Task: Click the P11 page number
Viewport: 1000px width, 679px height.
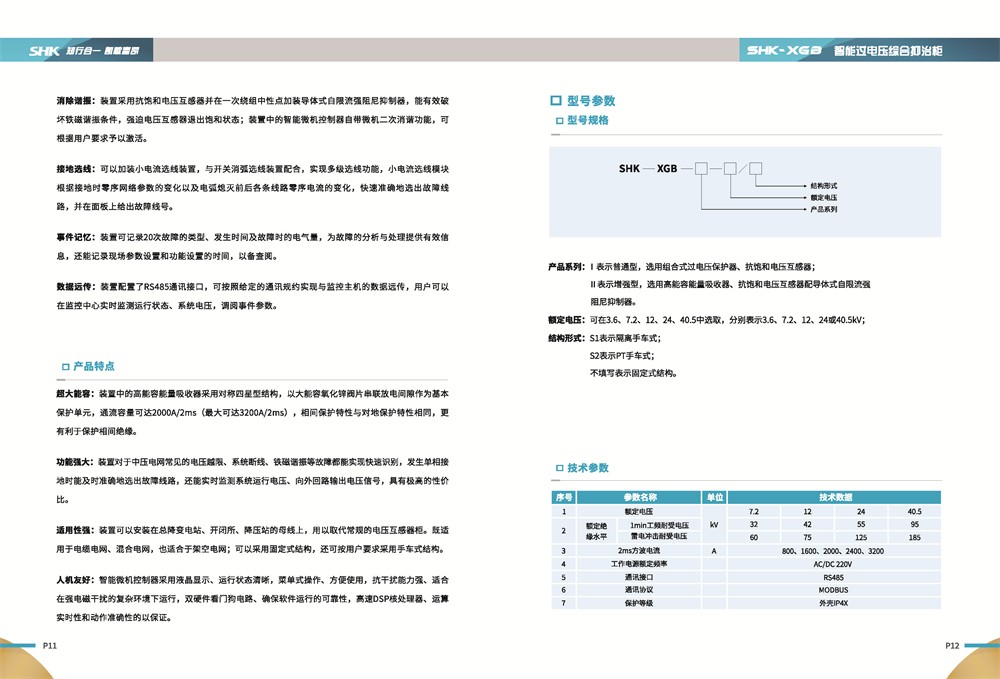Action: pos(50,645)
